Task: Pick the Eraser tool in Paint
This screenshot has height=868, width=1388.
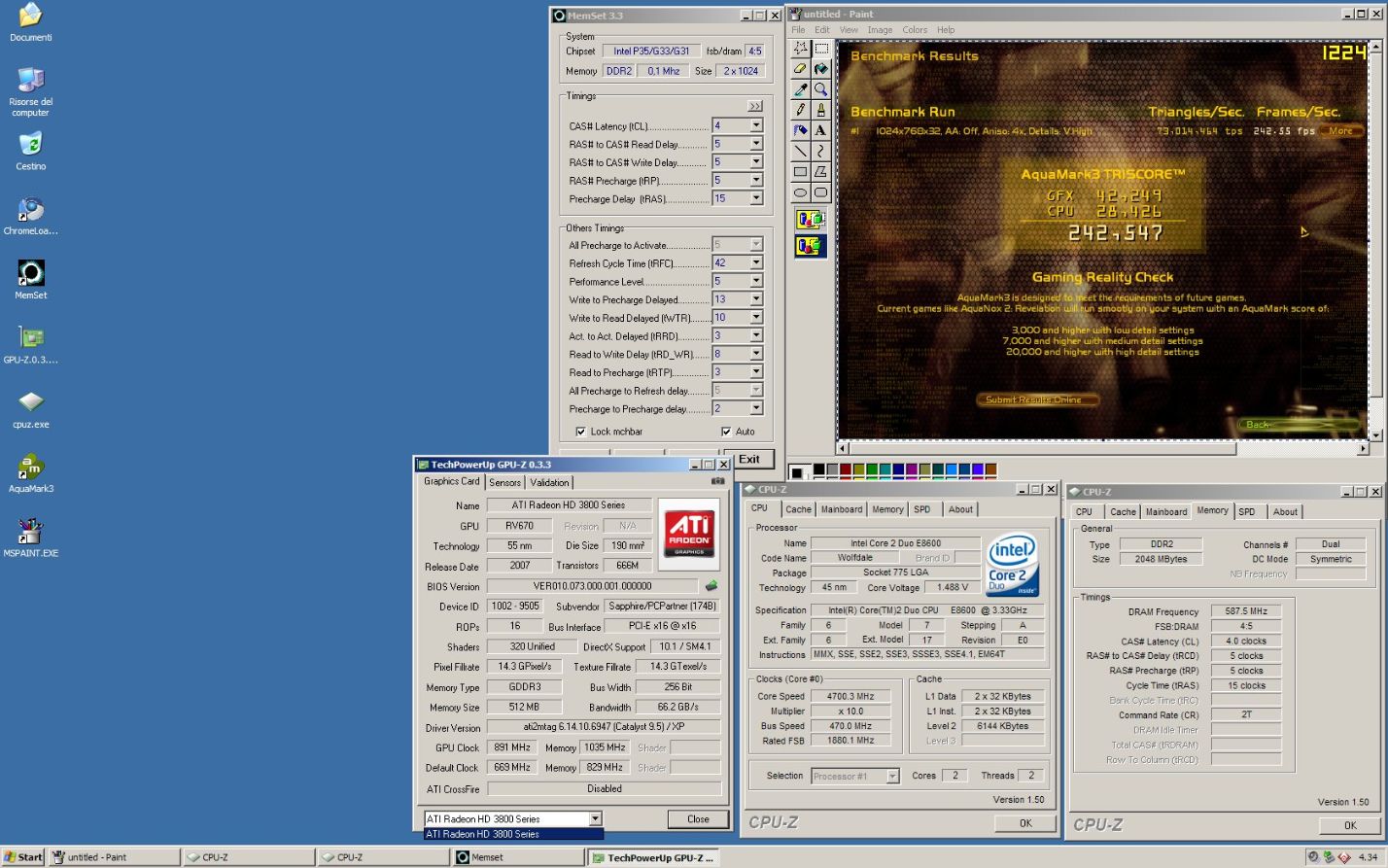Action: point(800,69)
